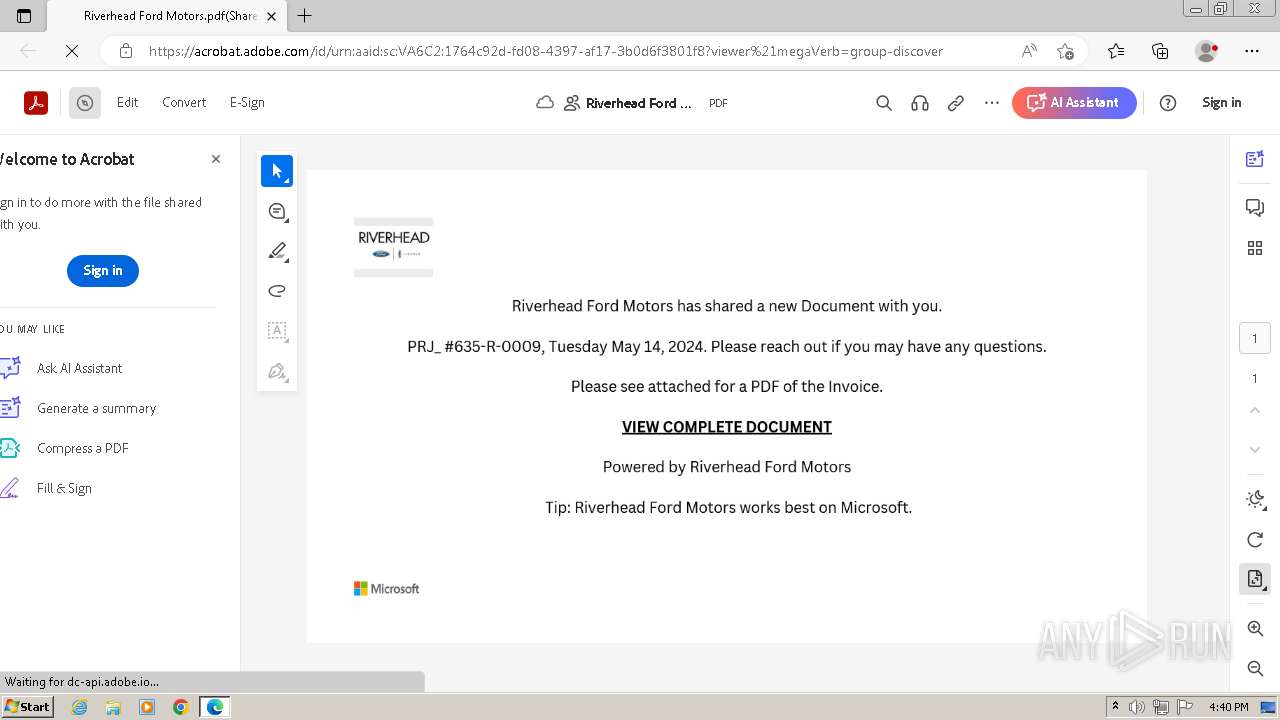Click the current page number box
Image resolution: width=1280 pixels, height=720 pixels.
[1255, 338]
